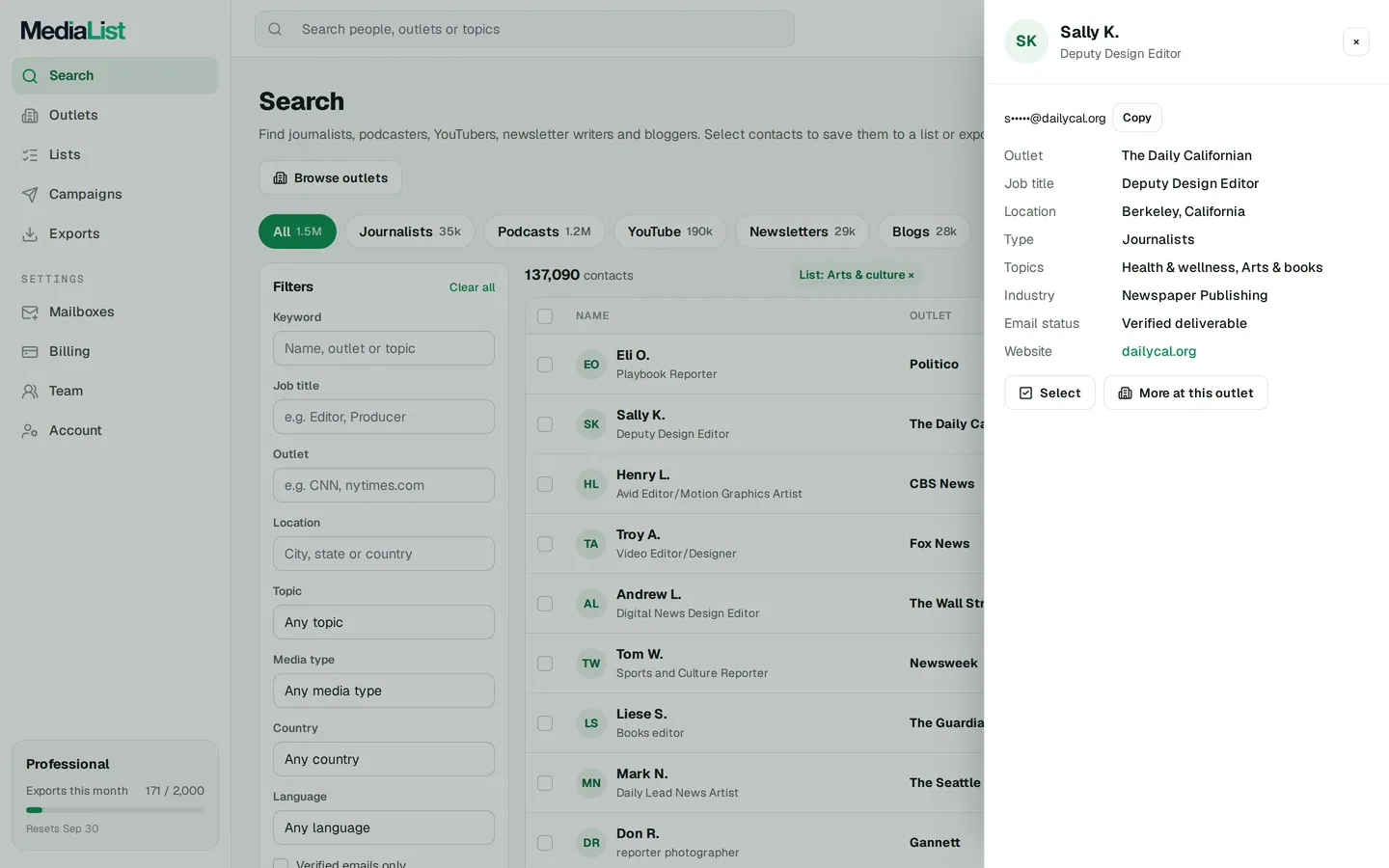
Task: Click the TW avatar for Tom W.
Action: pos(591,664)
